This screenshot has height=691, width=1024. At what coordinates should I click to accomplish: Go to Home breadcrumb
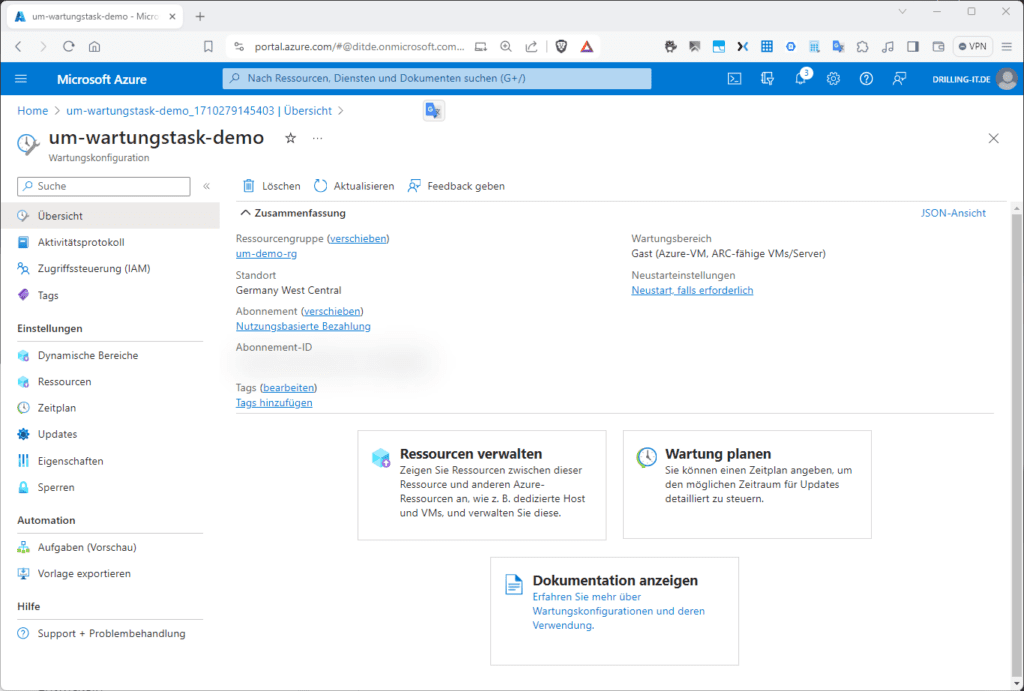point(33,111)
